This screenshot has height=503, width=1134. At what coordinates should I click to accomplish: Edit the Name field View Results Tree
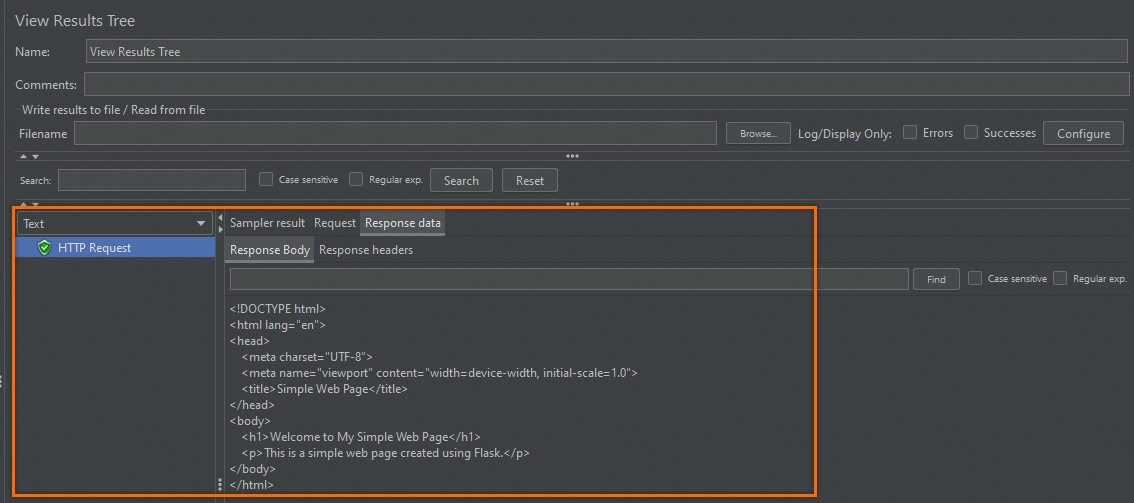point(607,51)
